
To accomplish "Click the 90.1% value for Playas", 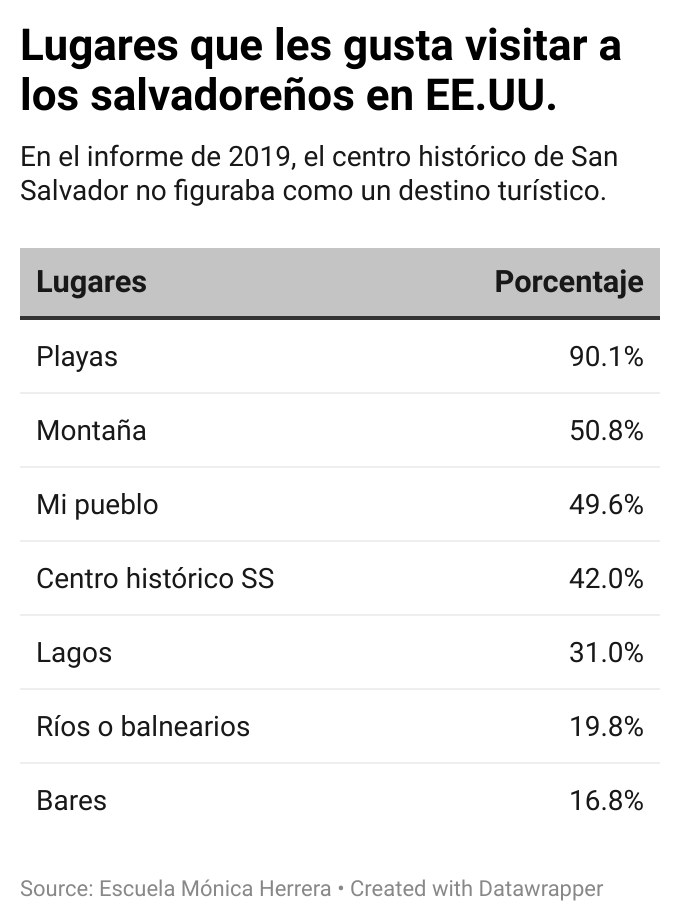I will (606, 357).
